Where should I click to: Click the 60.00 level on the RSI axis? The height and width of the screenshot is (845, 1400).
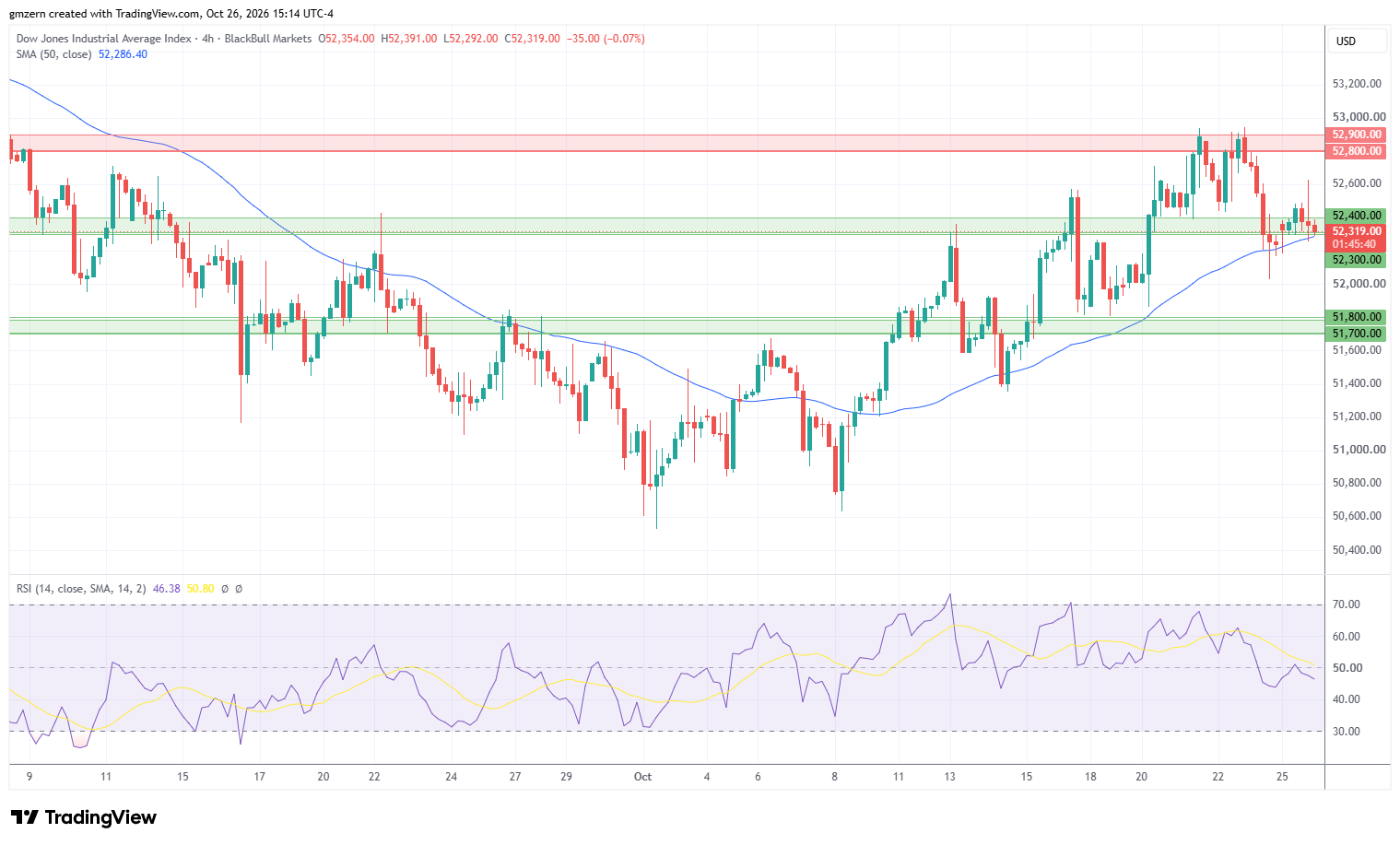1347,637
